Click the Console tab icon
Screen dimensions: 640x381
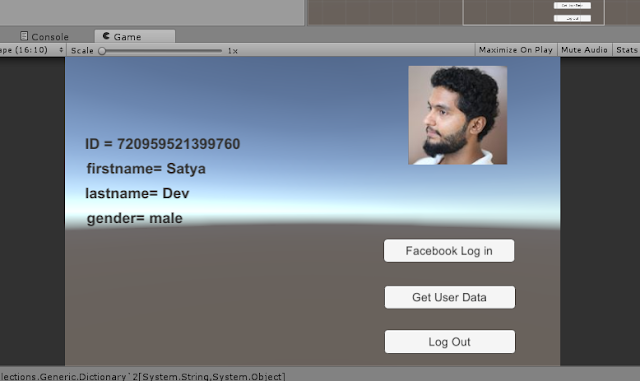[24, 36]
